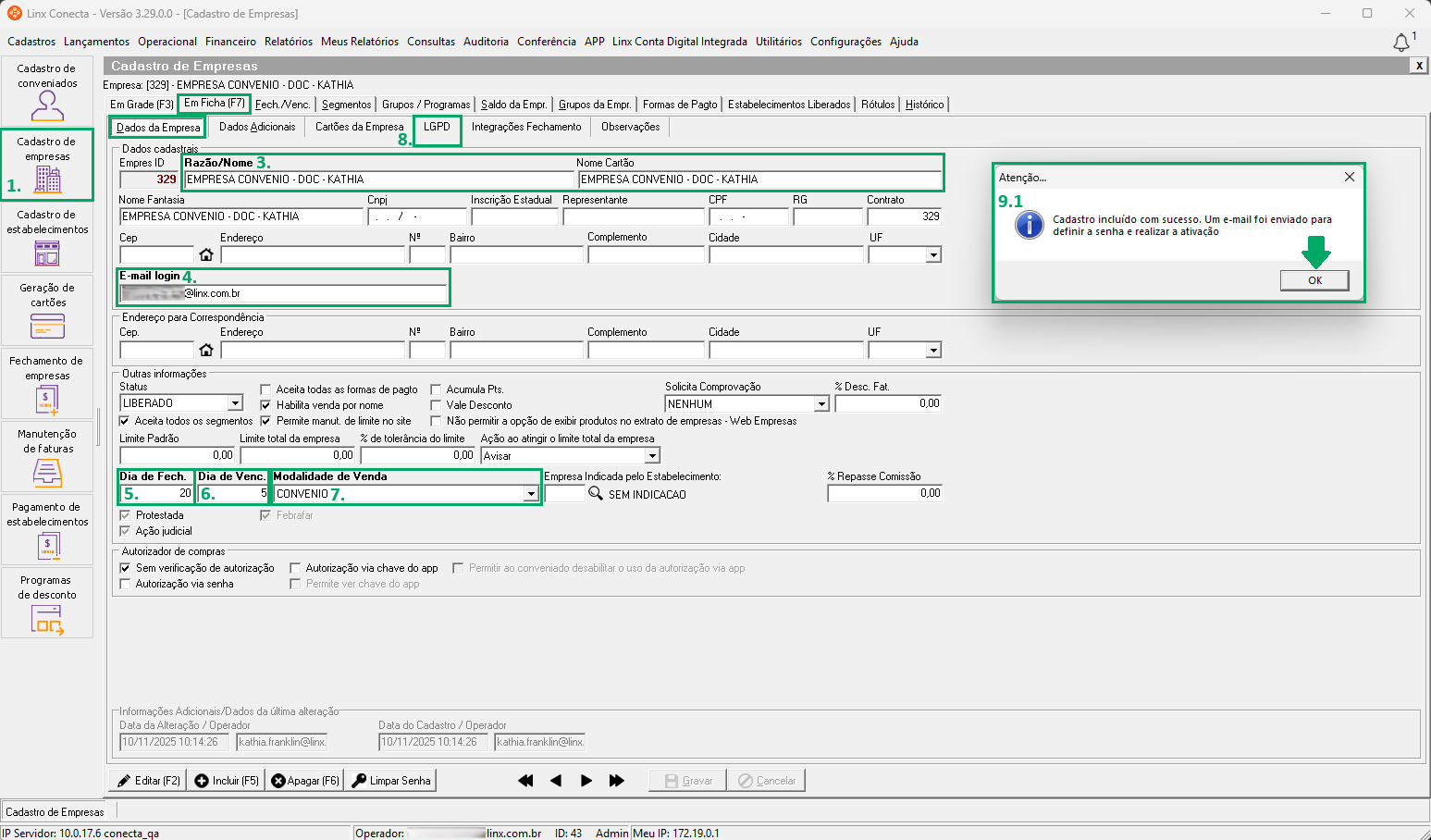Open the Solicita Comprovação dropdown

point(821,404)
